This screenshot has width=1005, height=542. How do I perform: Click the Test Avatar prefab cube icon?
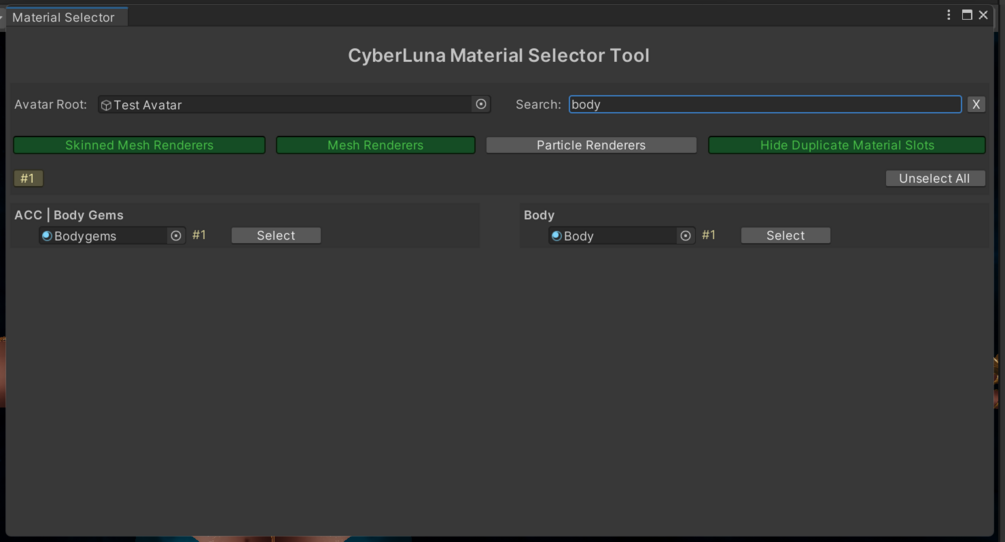pyautogui.click(x=106, y=105)
